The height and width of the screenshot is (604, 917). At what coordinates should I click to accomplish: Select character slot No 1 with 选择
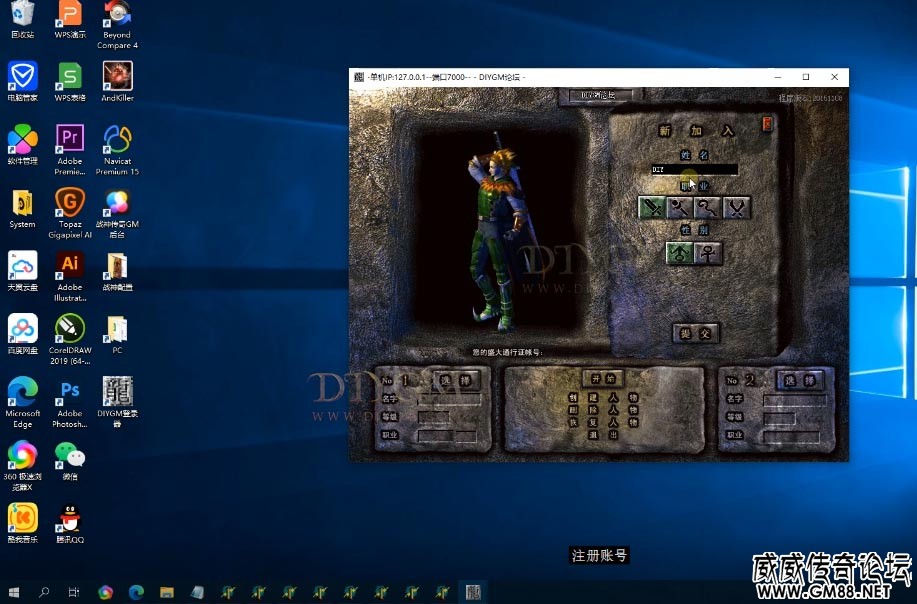(457, 381)
